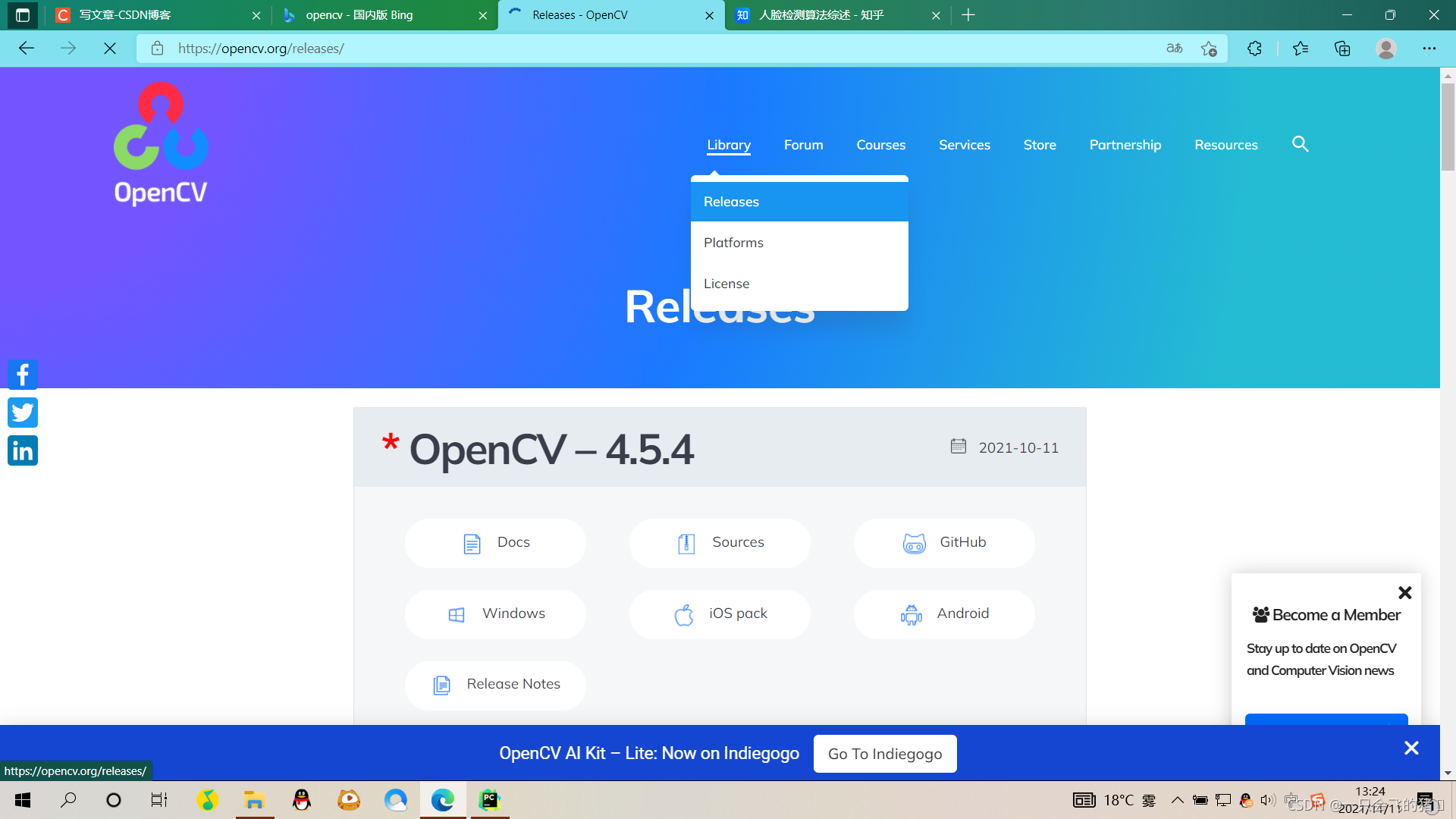Open favorites list icon

click(1301, 49)
